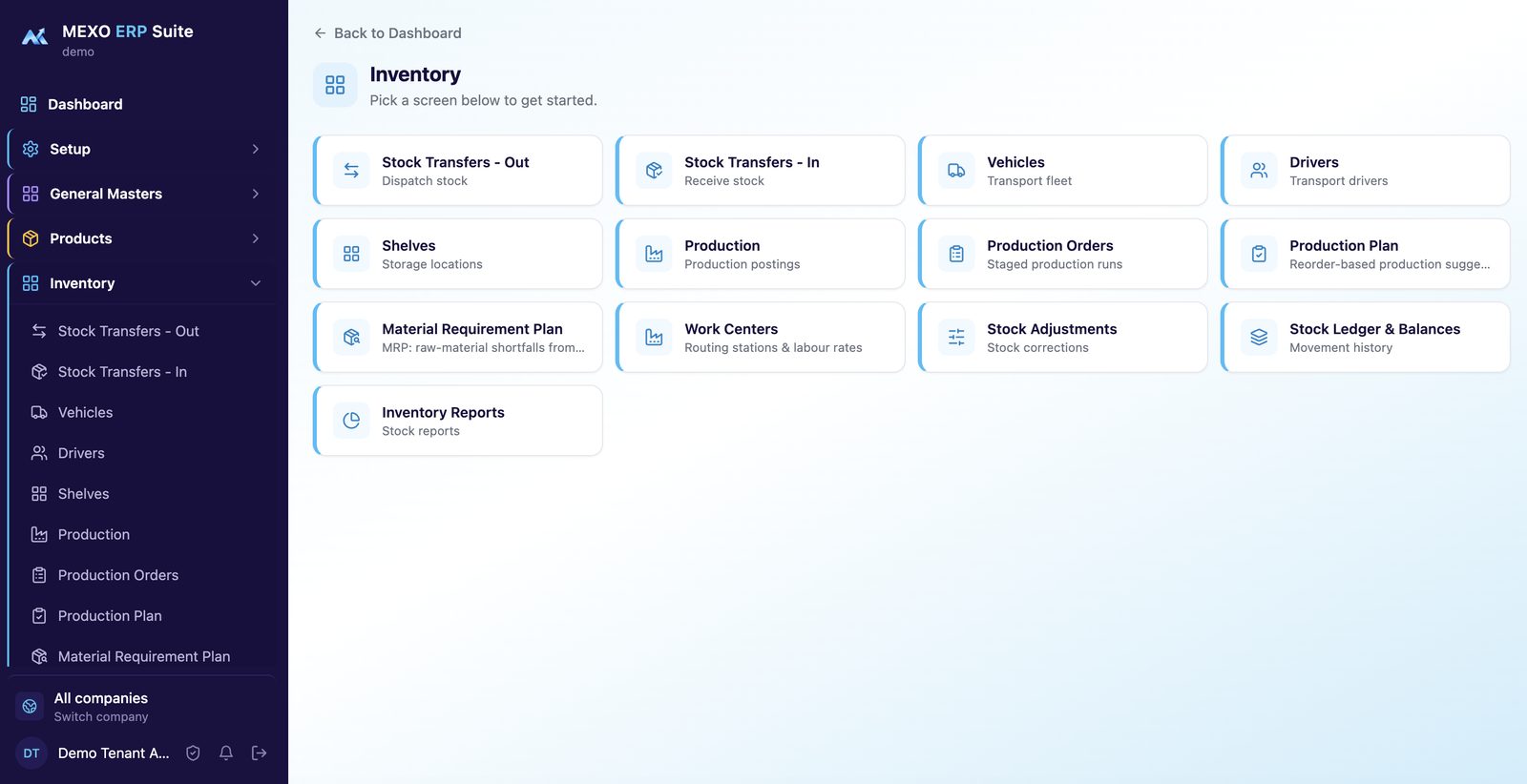Screen dimensions: 1527x784
Task: Select Material Requirement Plan in sidebar
Action: (148, 656)
